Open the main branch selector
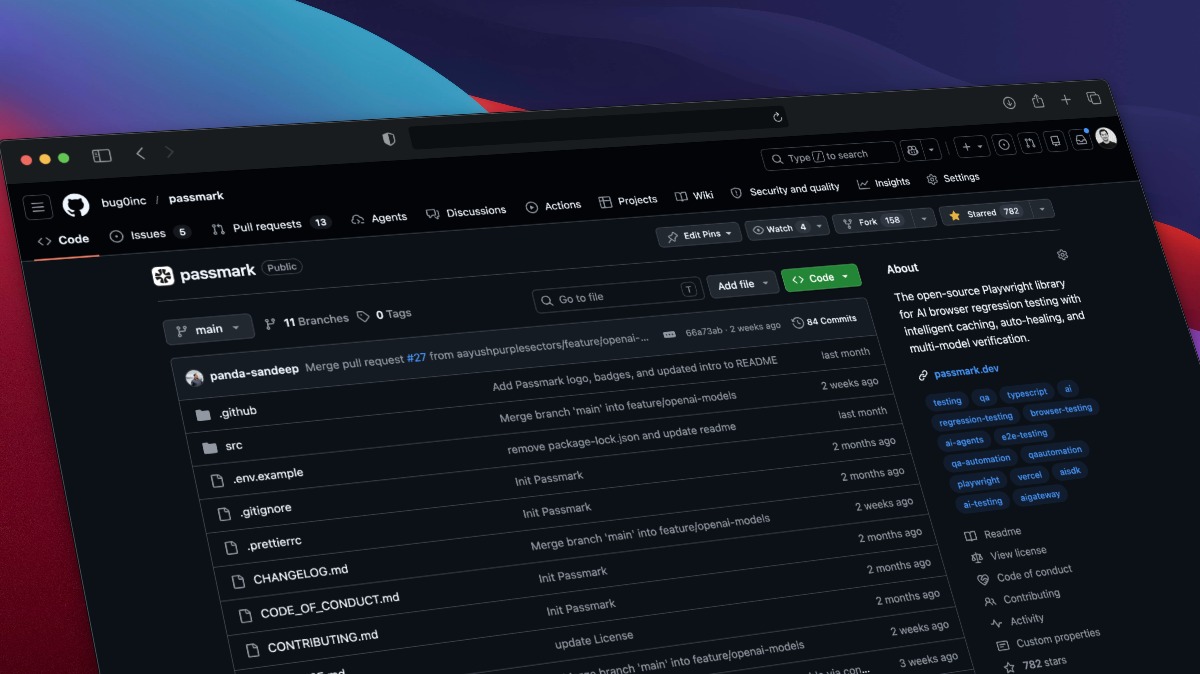Viewport: 1200px width, 674px height. tap(208, 329)
